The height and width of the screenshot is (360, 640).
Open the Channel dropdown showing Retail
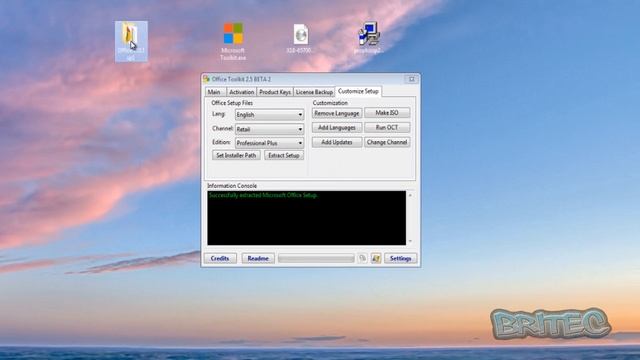269,129
